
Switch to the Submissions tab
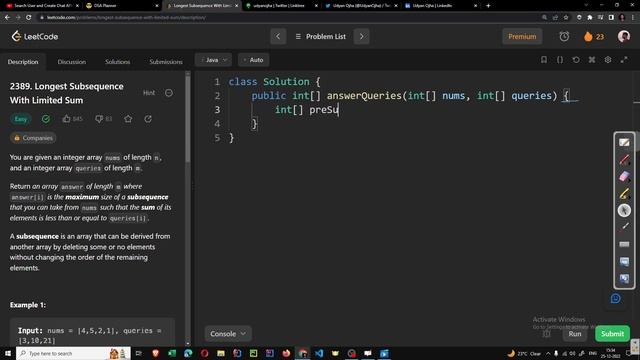[x=166, y=62]
